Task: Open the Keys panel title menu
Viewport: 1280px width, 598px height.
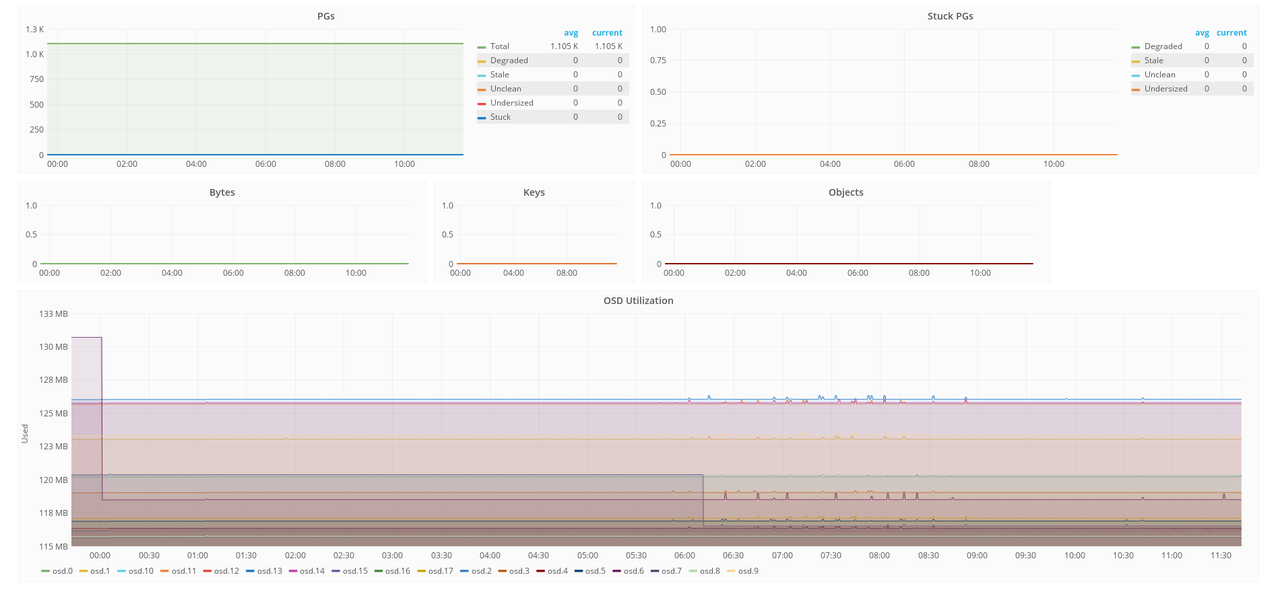Action: [x=534, y=192]
